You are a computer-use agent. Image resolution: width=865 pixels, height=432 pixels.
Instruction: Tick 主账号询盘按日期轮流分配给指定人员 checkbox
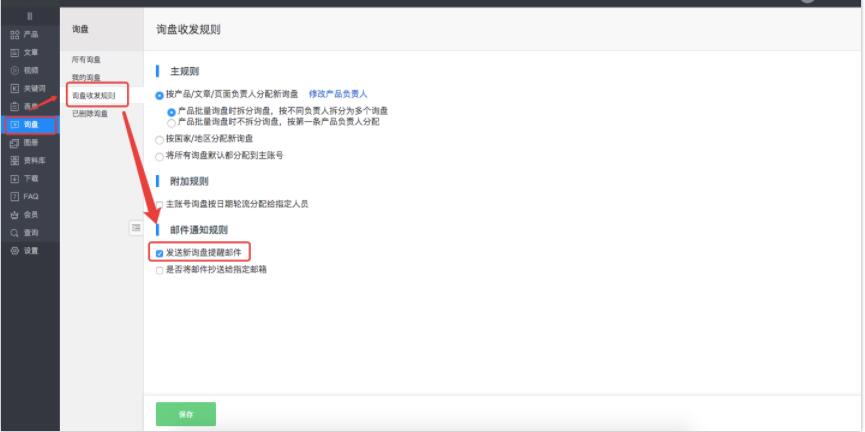click(160, 204)
